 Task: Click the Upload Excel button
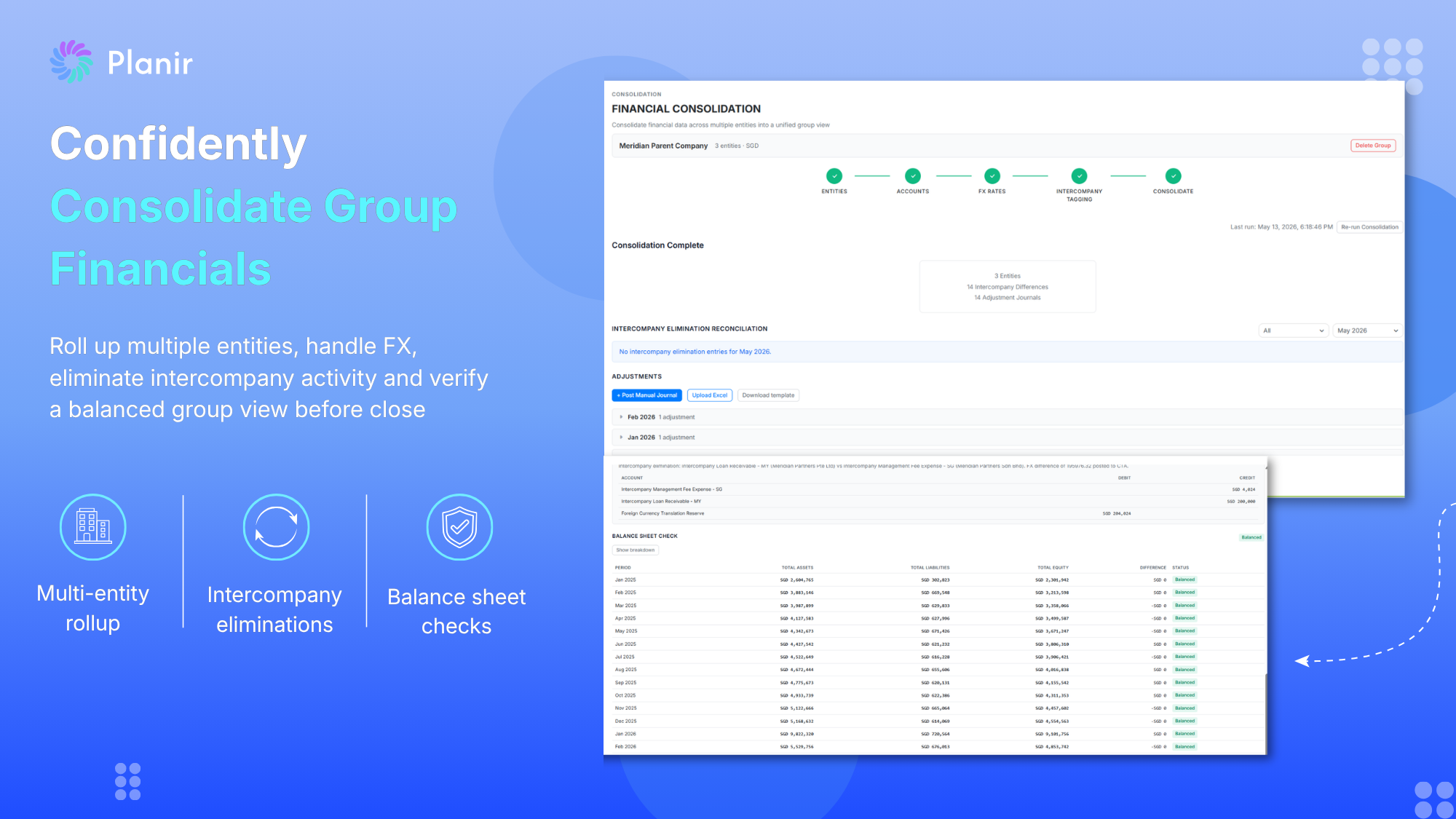click(710, 395)
